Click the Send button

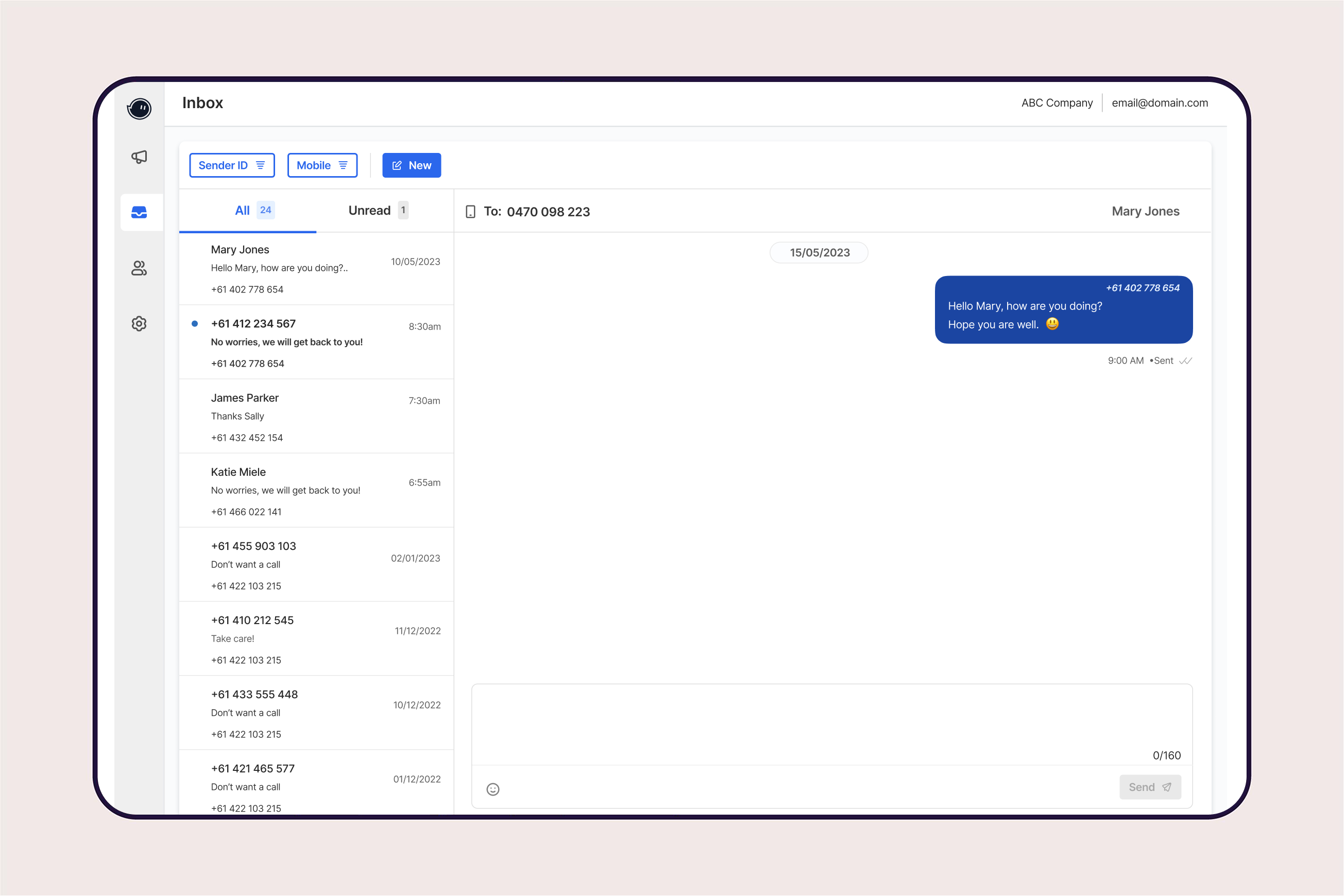pyautogui.click(x=1150, y=787)
